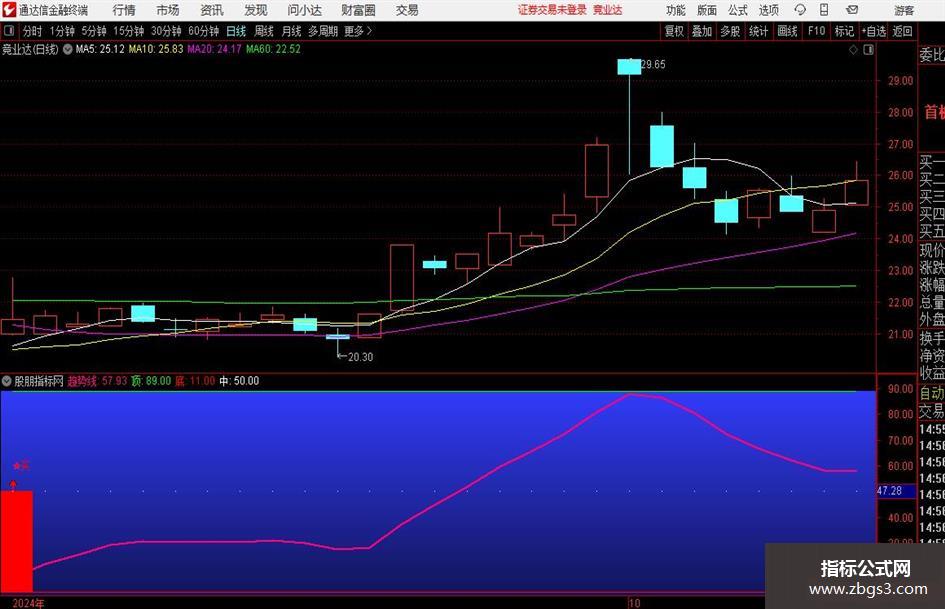Viewport: 945px width, 609px height.
Task: Switch to 60分钟 period tab
Action: (x=203, y=31)
